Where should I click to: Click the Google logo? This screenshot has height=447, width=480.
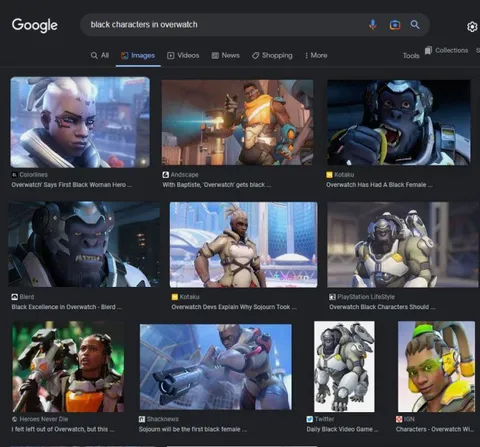tap(35, 25)
